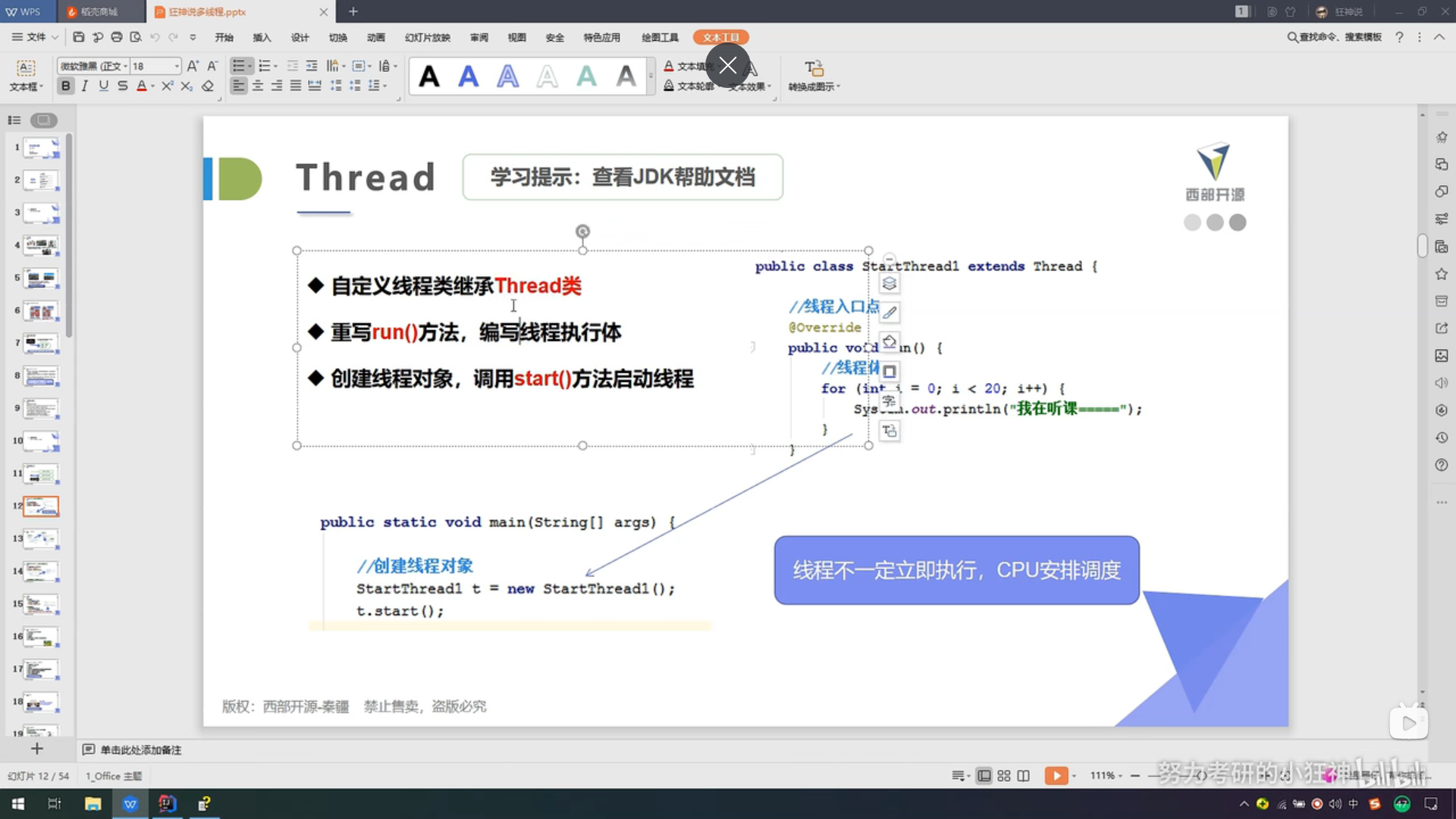Center align the text
The width and height of the screenshot is (1456, 819).
[258, 86]
